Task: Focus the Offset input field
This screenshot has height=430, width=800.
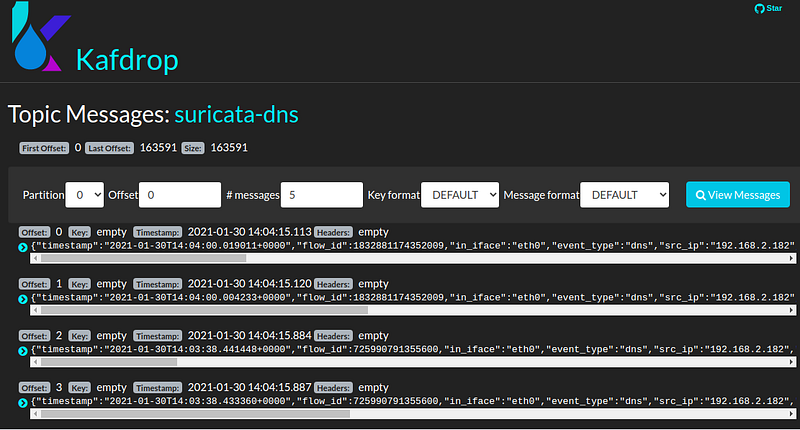Action: pos(180,195)
